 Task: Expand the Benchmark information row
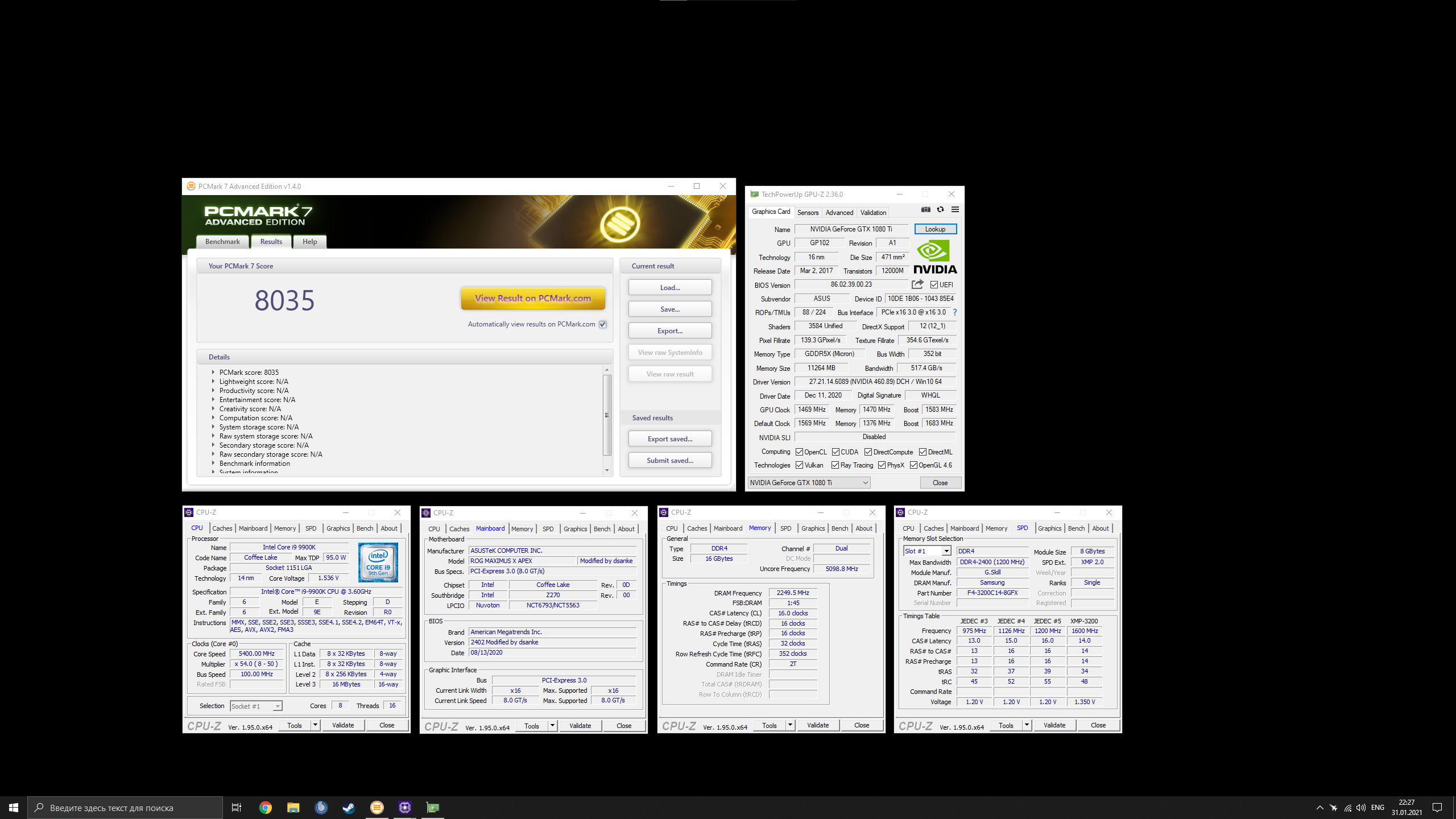click(213, 464)
